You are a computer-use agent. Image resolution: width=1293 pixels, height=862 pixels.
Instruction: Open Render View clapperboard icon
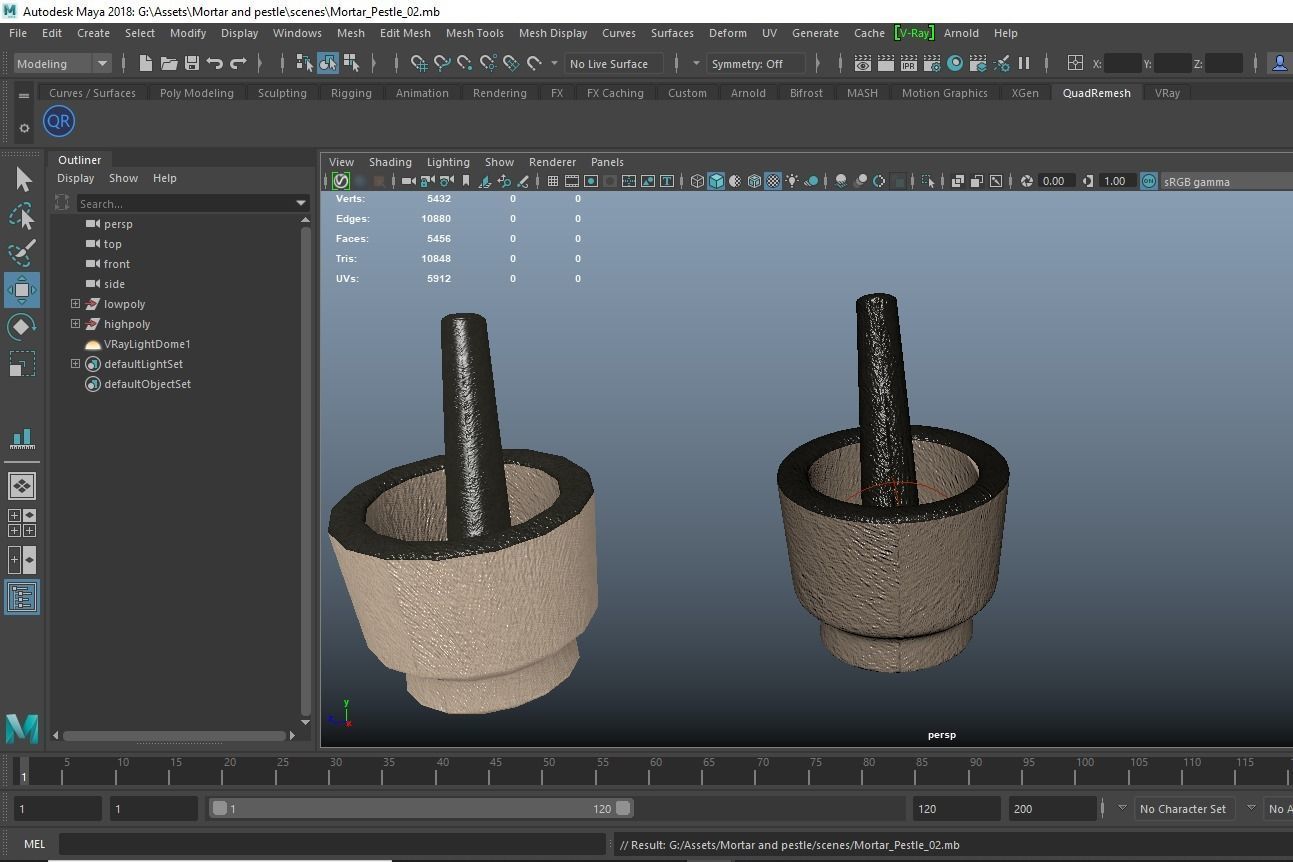[863, 63]
